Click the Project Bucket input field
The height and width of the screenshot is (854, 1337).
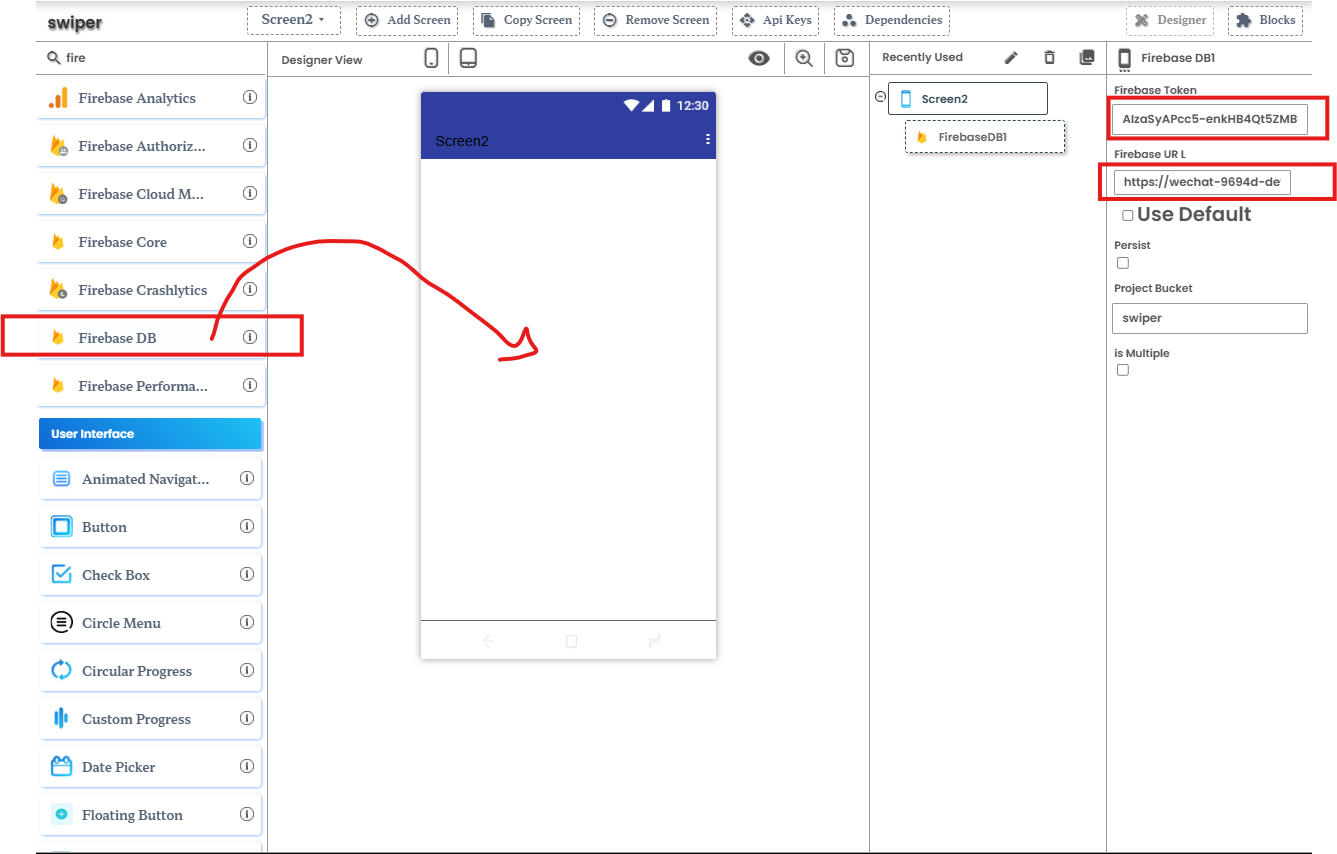(1210, 318)
